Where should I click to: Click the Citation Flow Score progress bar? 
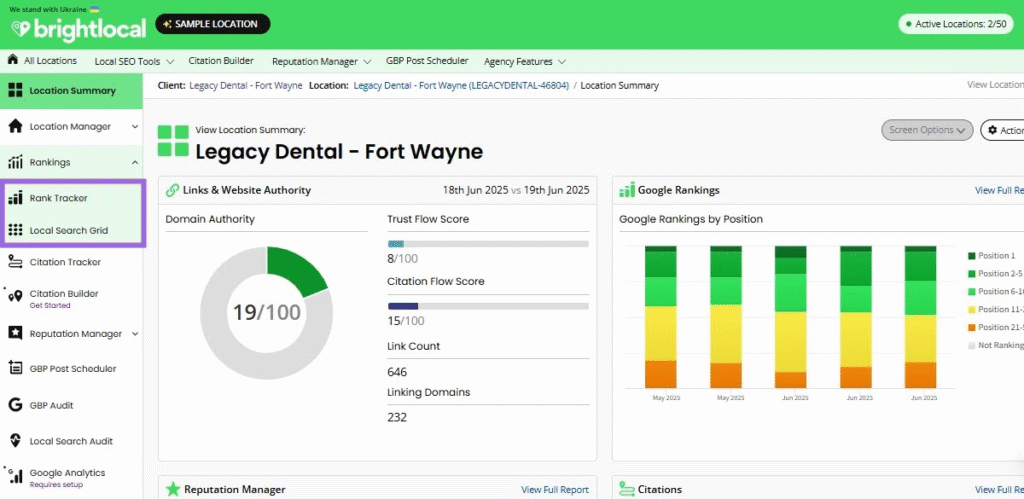point(488,306)
